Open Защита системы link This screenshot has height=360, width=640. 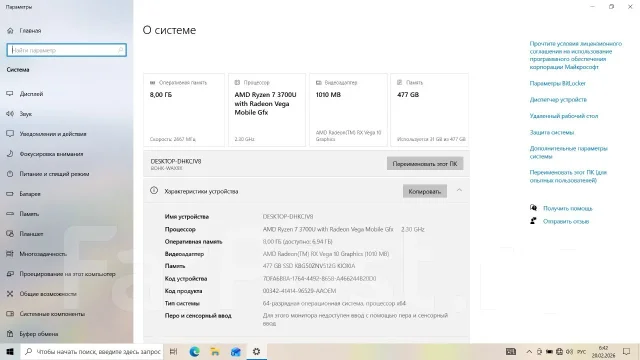coord(552,132)
